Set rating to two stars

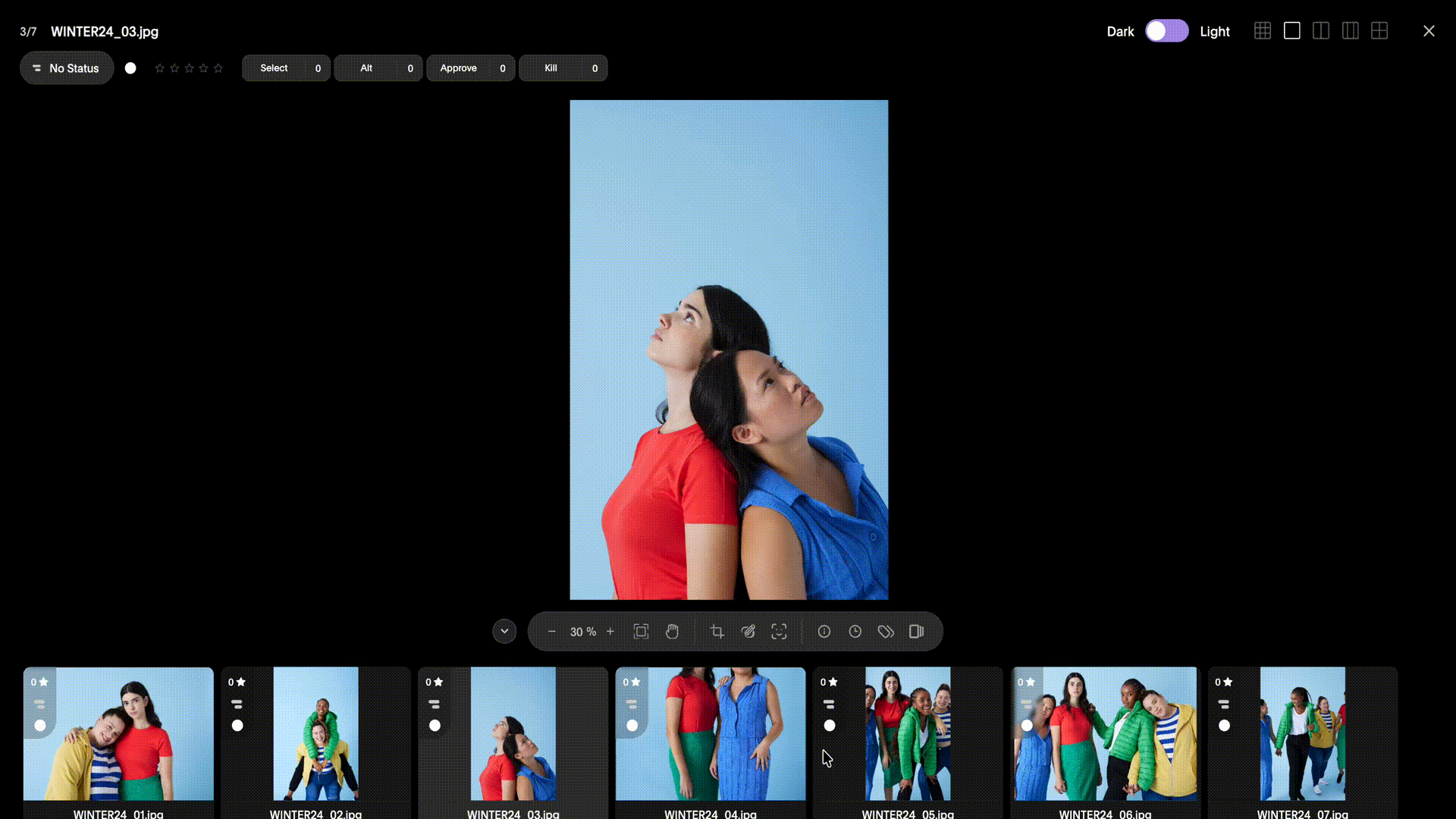pos(174,68)
